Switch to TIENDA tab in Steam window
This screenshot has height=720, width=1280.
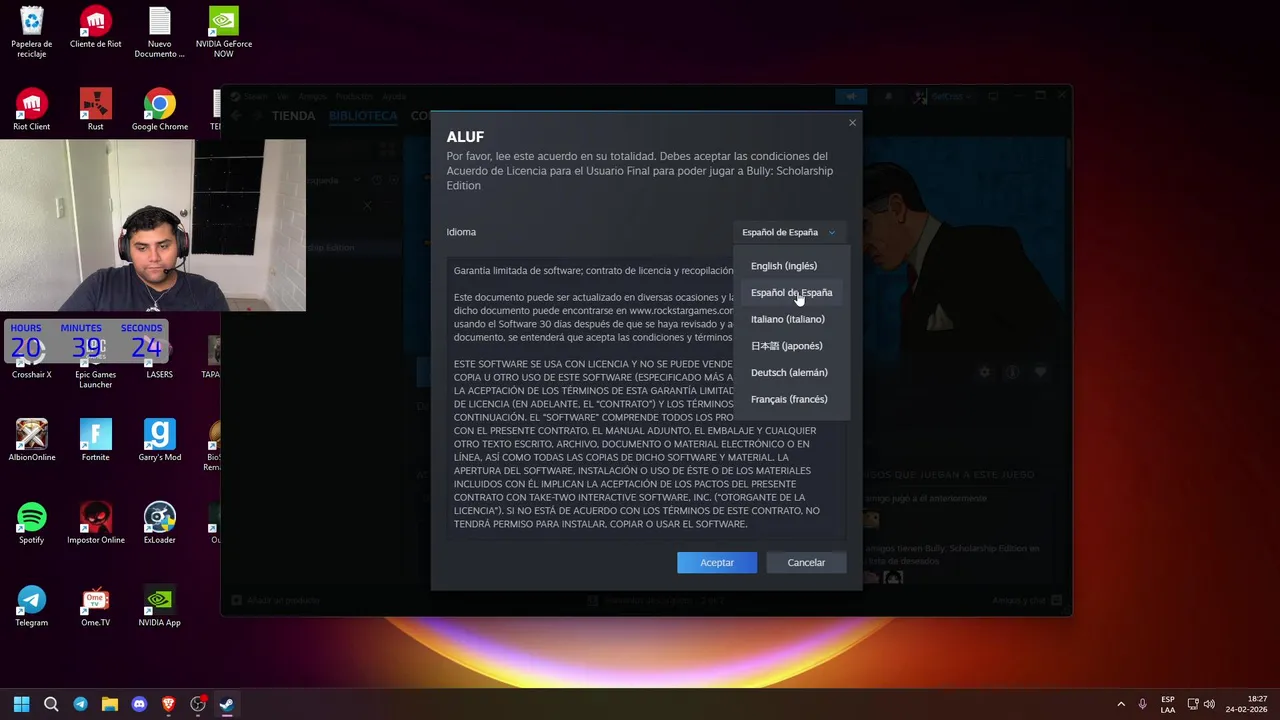(x=293, y=116)
